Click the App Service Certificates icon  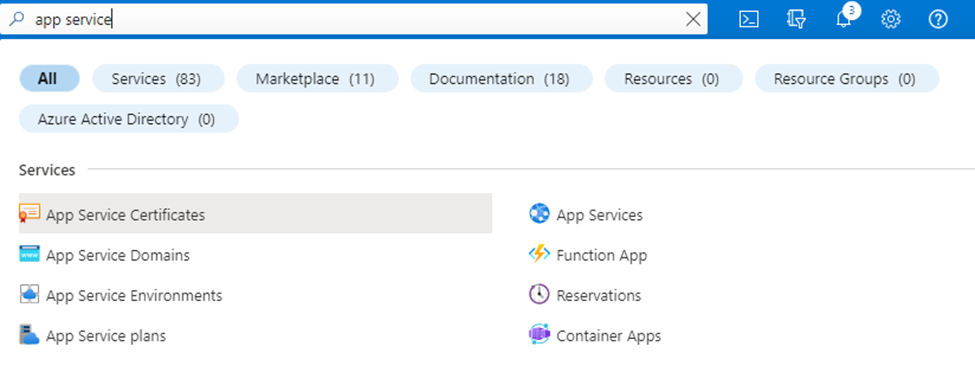[29, 213]
